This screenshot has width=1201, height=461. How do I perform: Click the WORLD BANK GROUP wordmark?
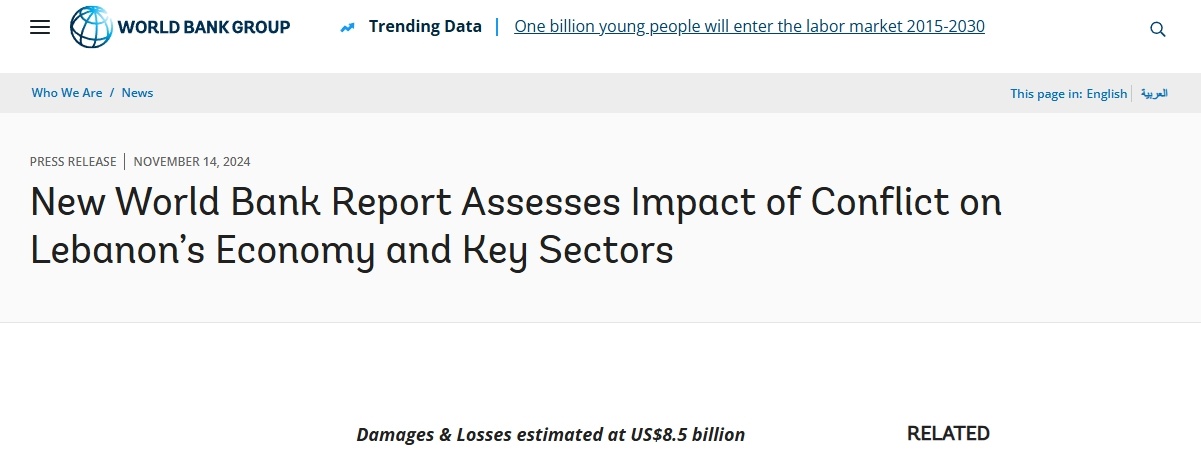click(204, 27)
